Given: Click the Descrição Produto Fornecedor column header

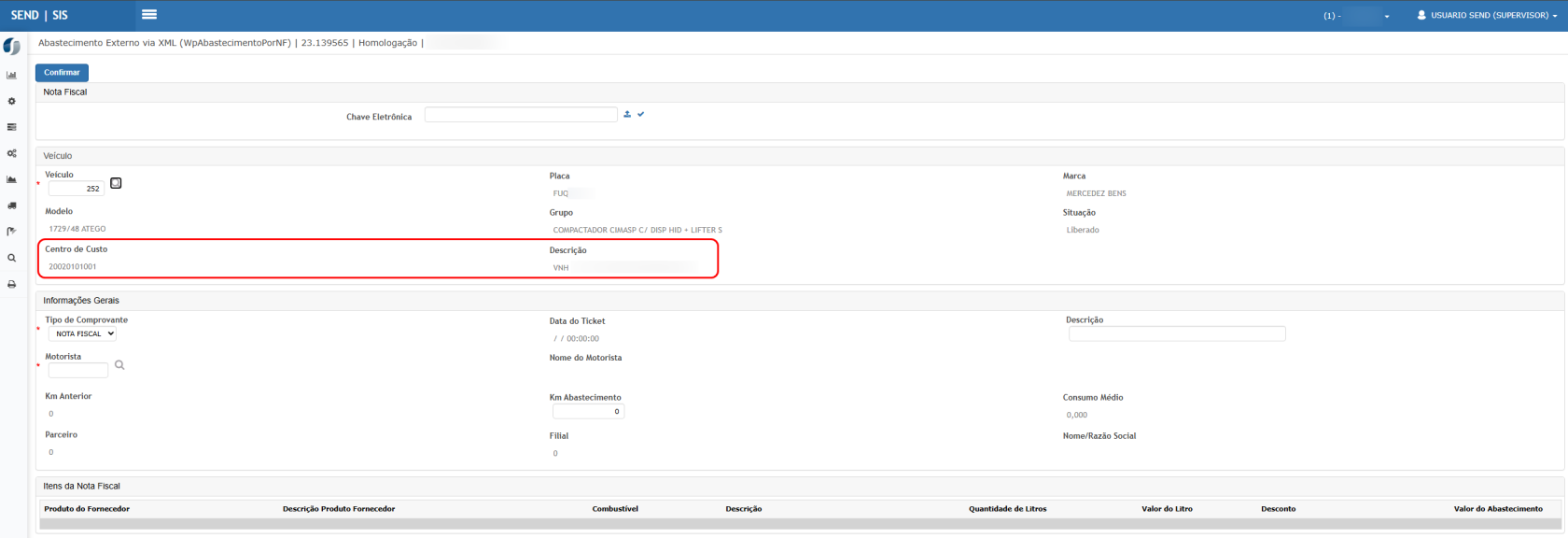Looking at the screenshot, I should point(339,509).
